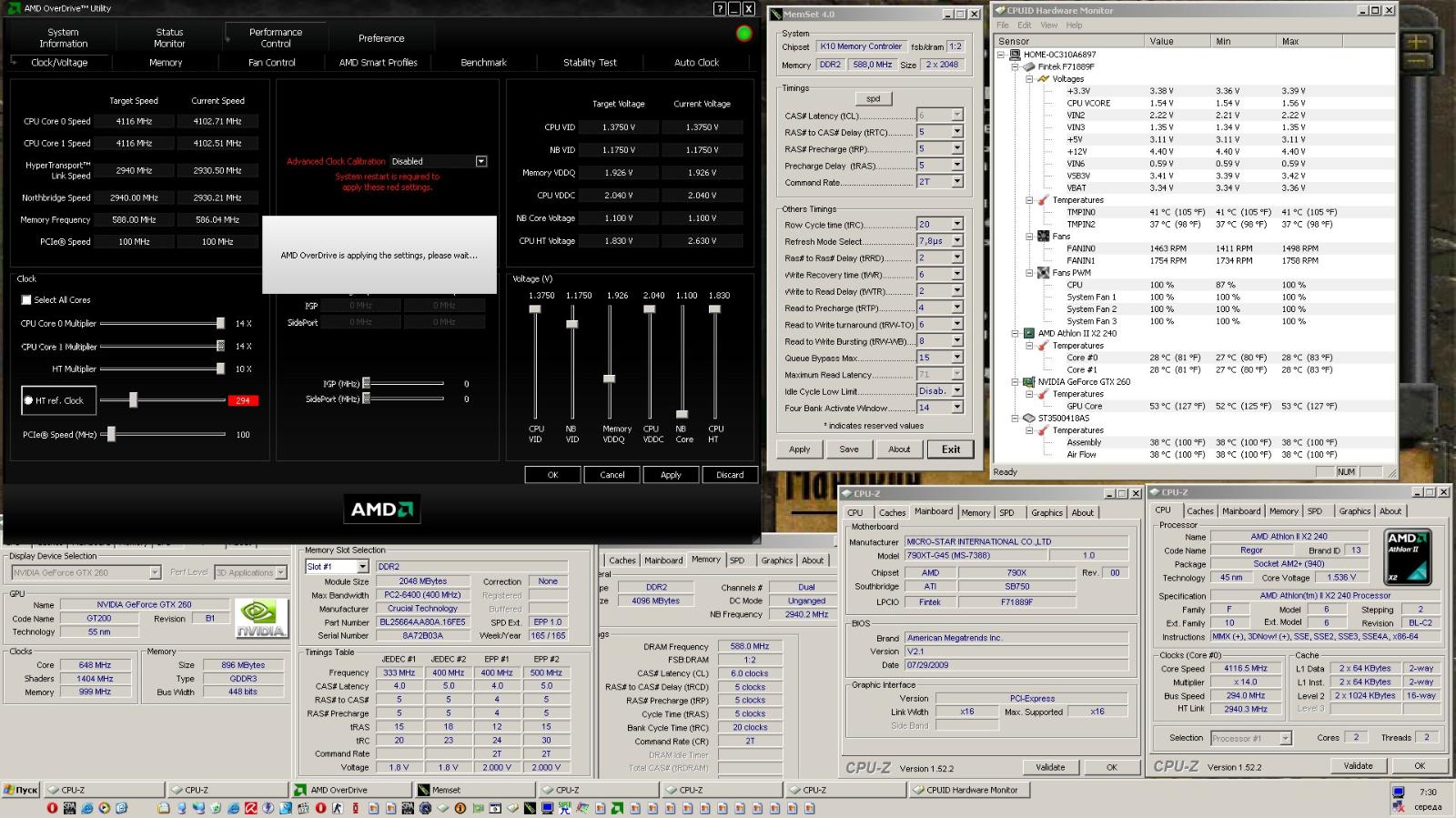Click the AMD Athlon II processor logo in CPU-Z
Viewport: 1456px width, 818px height.
[x=1408, y=556]
